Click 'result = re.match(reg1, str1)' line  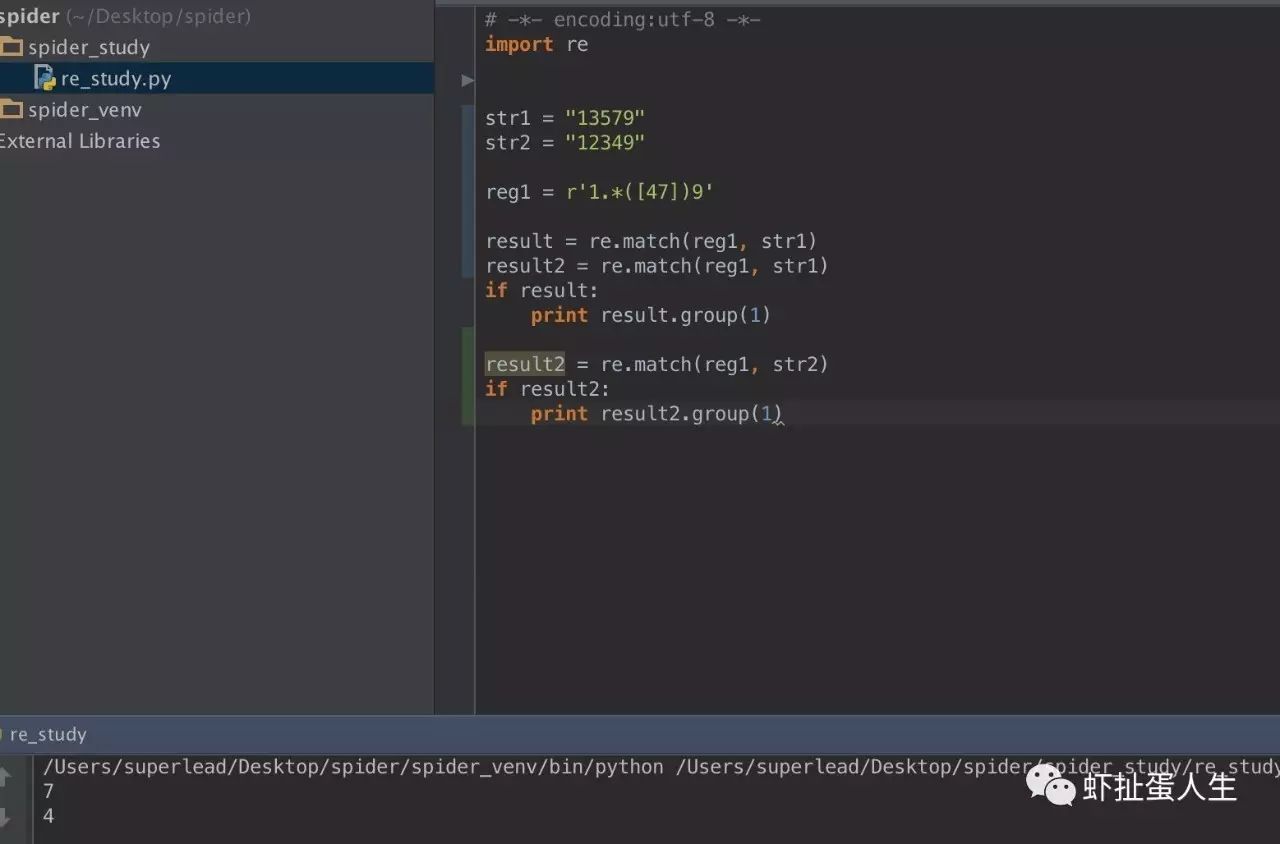(x=651, y=241)
